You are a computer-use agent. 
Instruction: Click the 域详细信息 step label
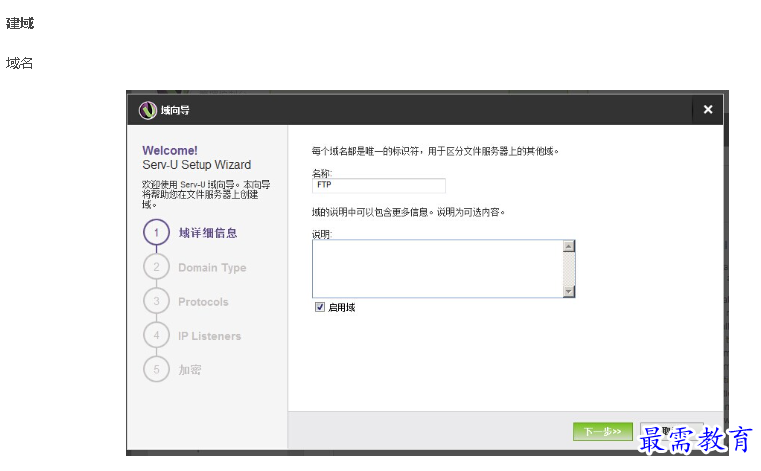pos(208,233)
